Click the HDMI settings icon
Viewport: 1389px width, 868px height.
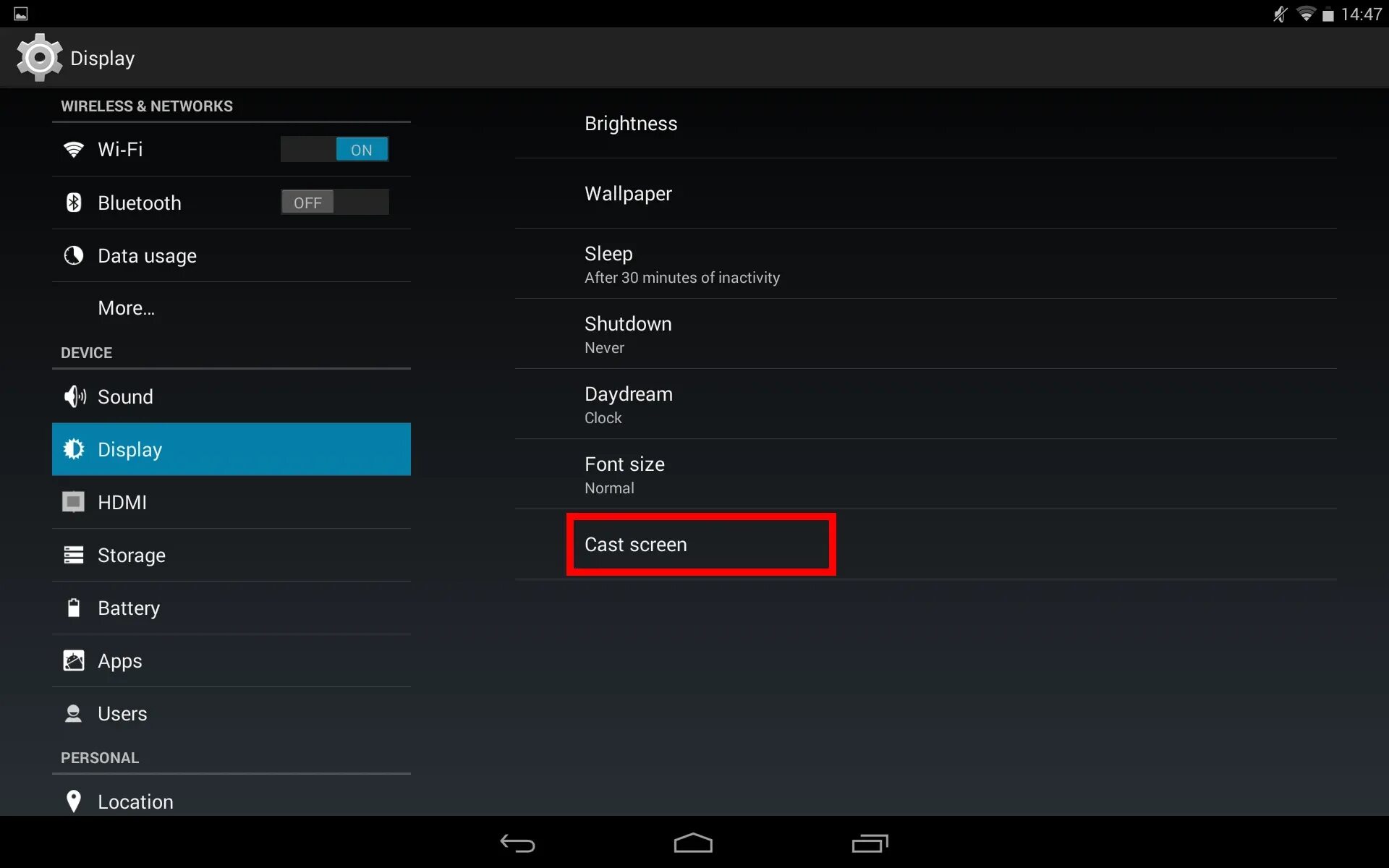pyautogui.click(x=75, y=502)
